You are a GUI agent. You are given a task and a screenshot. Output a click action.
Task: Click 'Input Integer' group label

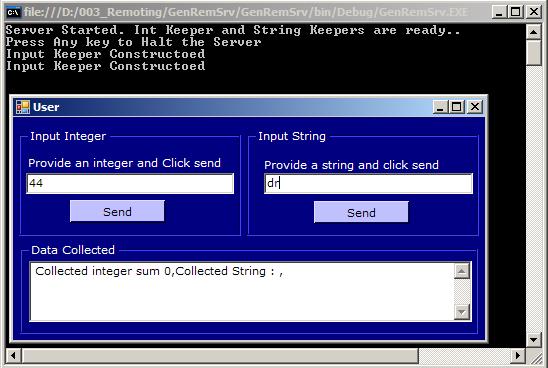point(68,136)
